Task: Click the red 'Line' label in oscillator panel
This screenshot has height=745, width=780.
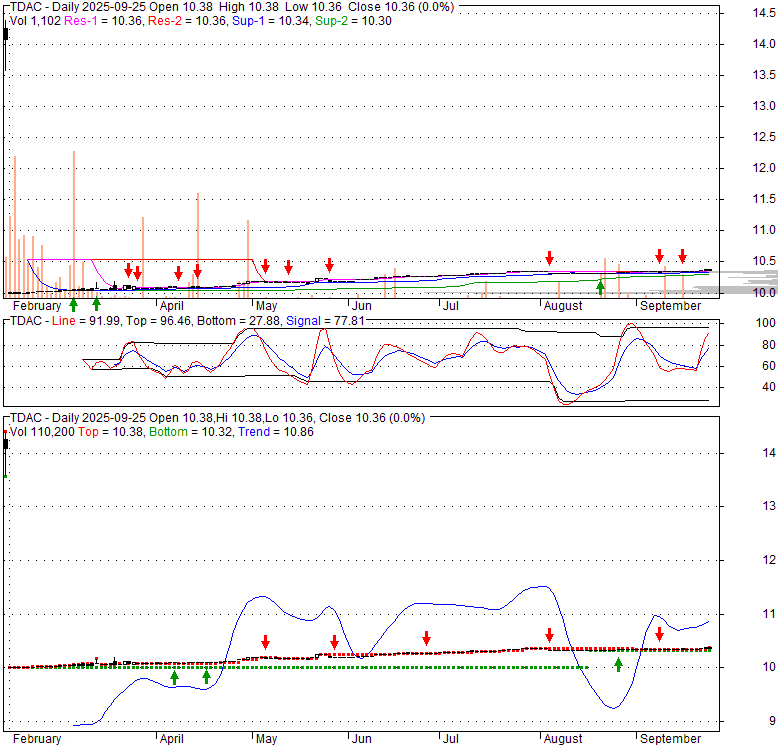Action: (64, 321)
